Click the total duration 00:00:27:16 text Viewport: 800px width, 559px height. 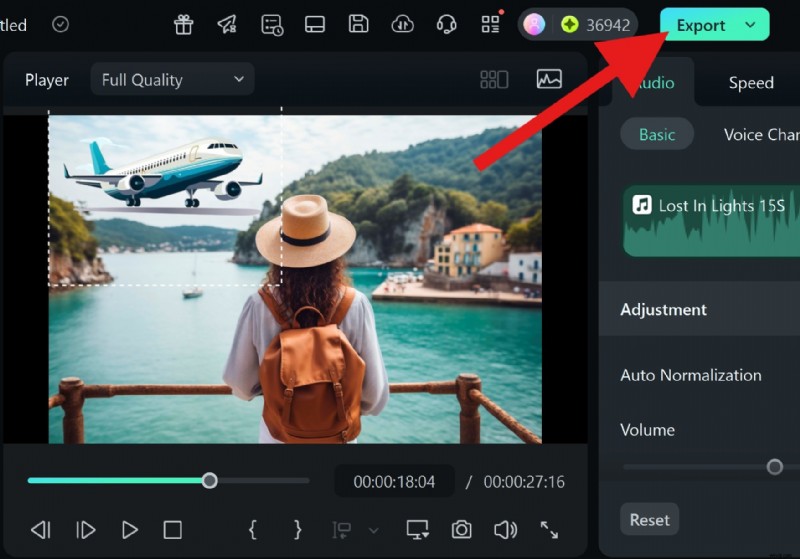click(524, 481)
